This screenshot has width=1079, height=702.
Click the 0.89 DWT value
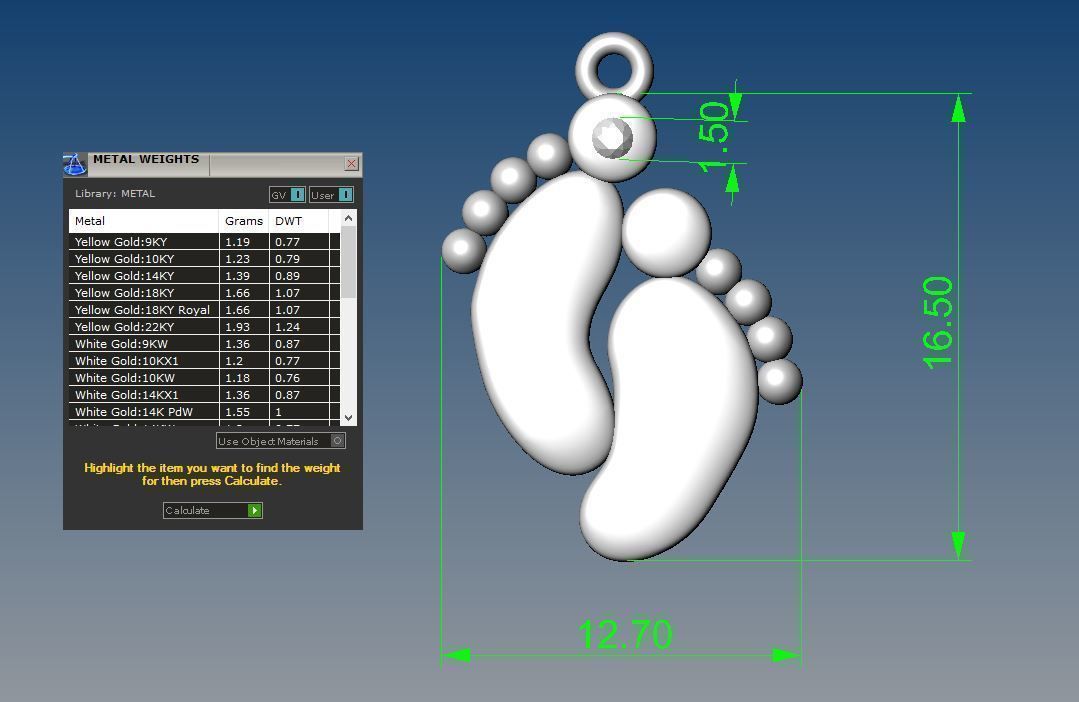pyautogui.click(x=288, y=276)
